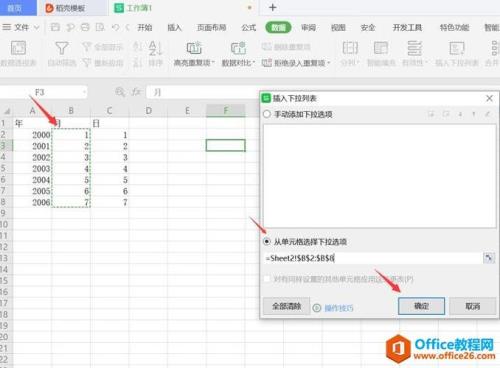Click the 有效性 data validation icon
500x368 pixels.
click(x=415, y=48)
